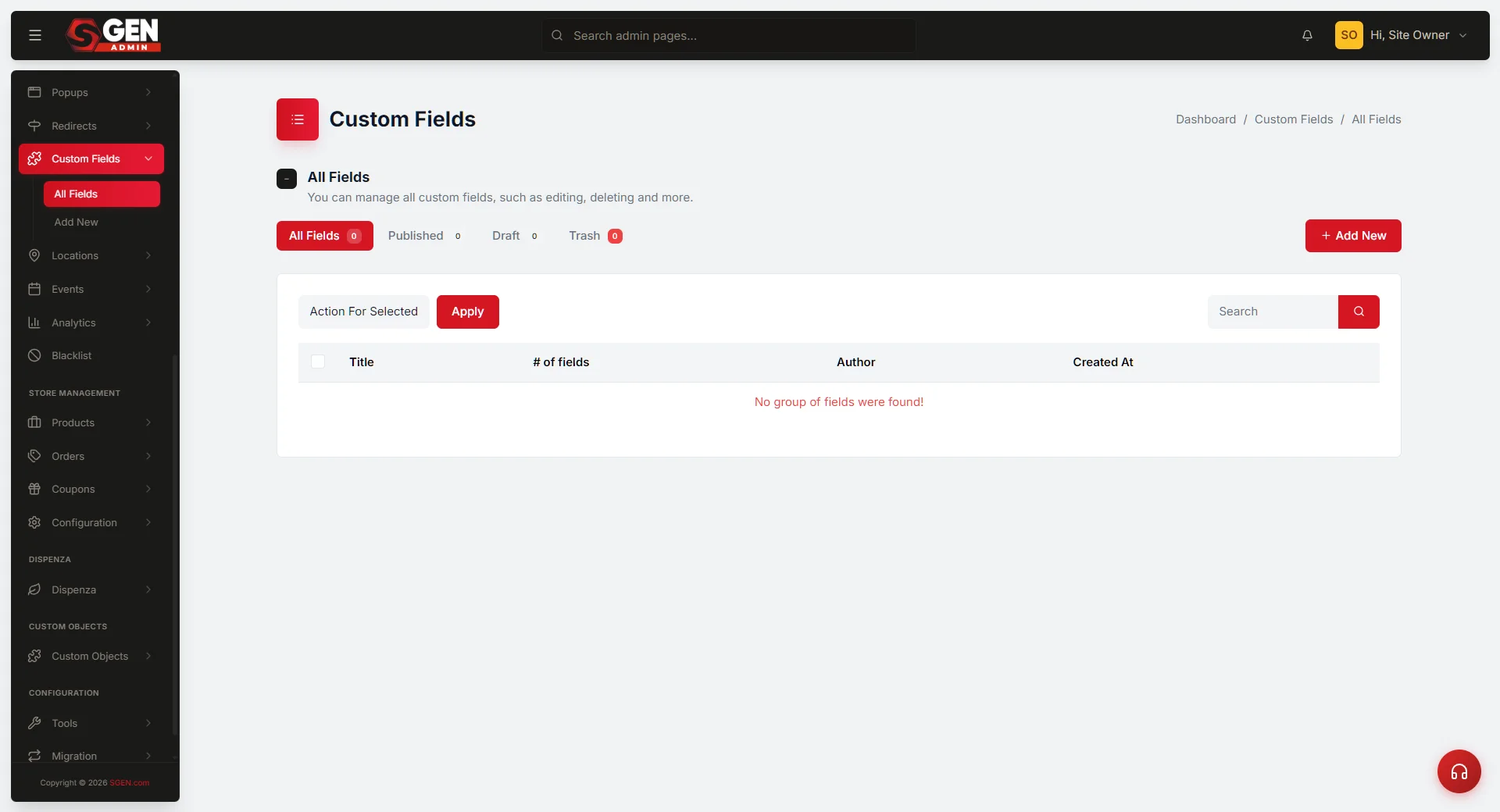Click the Author column header
1500x812 pixels.
pyautogui.click(x=855, y=362)
